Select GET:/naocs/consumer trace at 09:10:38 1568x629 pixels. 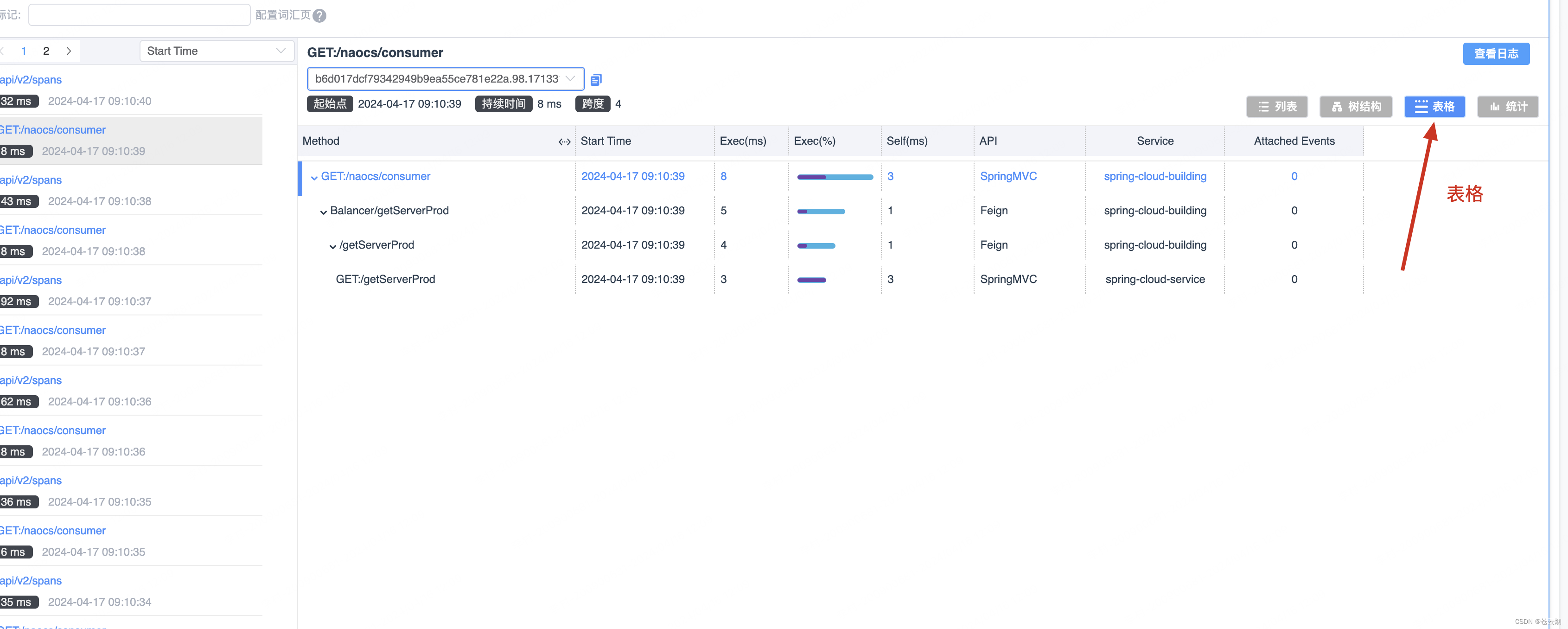[x=54, y=230]
